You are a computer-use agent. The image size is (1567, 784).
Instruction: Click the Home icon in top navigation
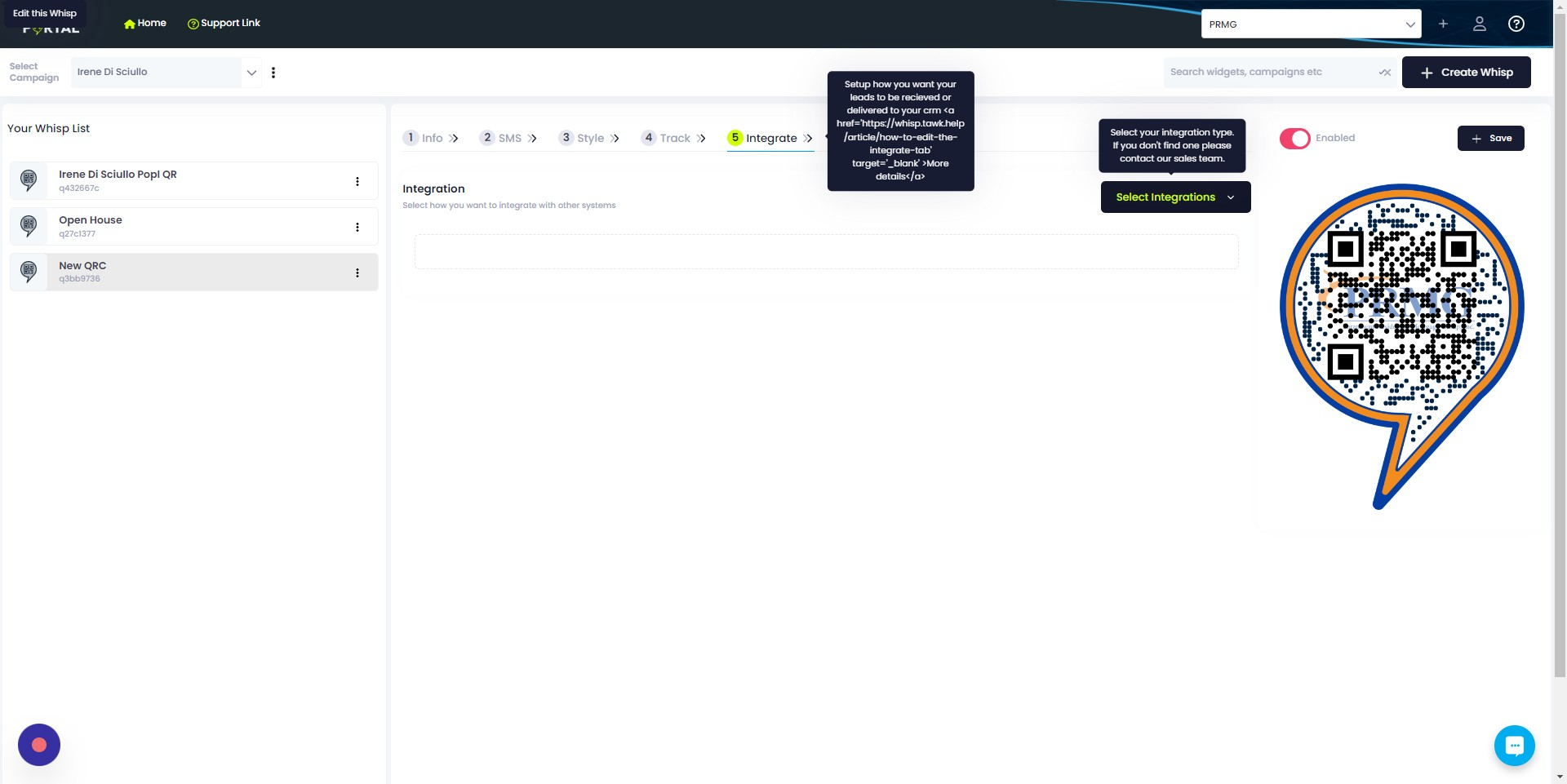pyautogui.click(x=130, y=24)
